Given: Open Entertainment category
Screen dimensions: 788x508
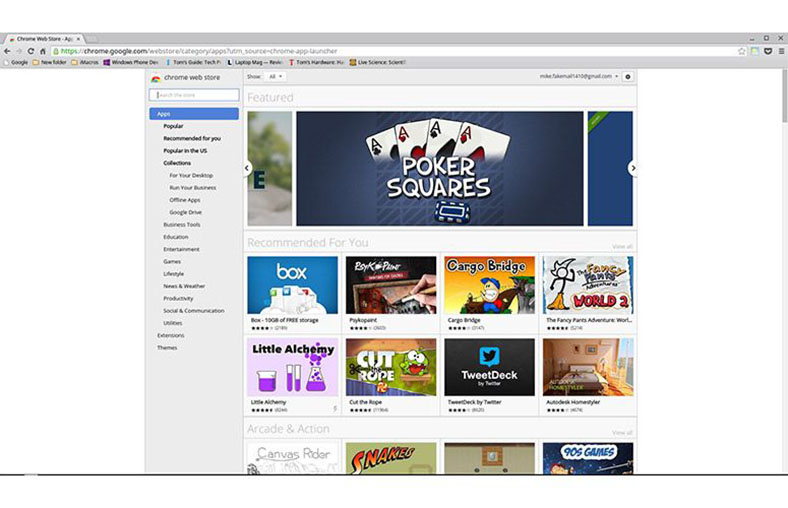Looking at the screenshot, I should click(181, 249).
